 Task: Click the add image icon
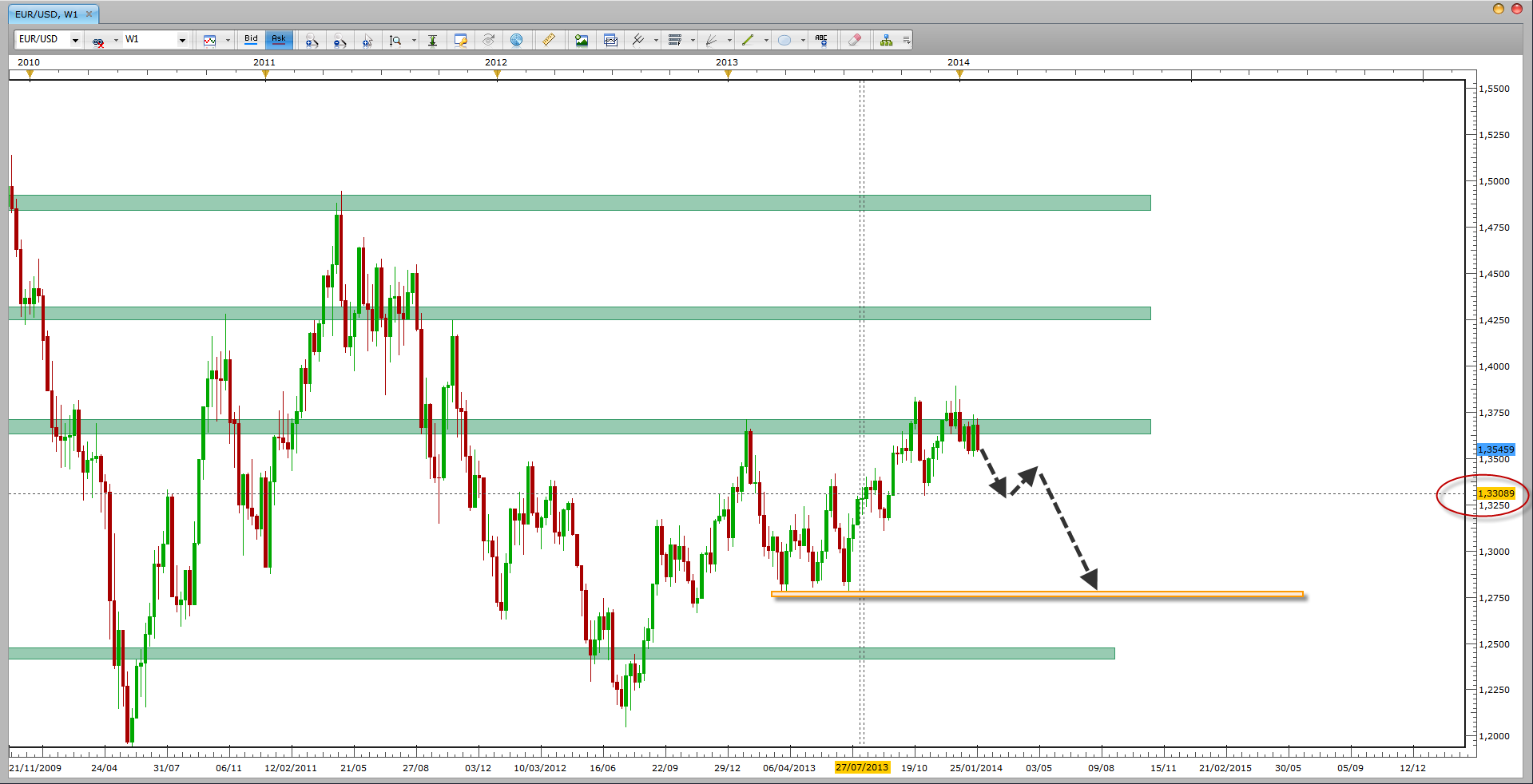582,41
